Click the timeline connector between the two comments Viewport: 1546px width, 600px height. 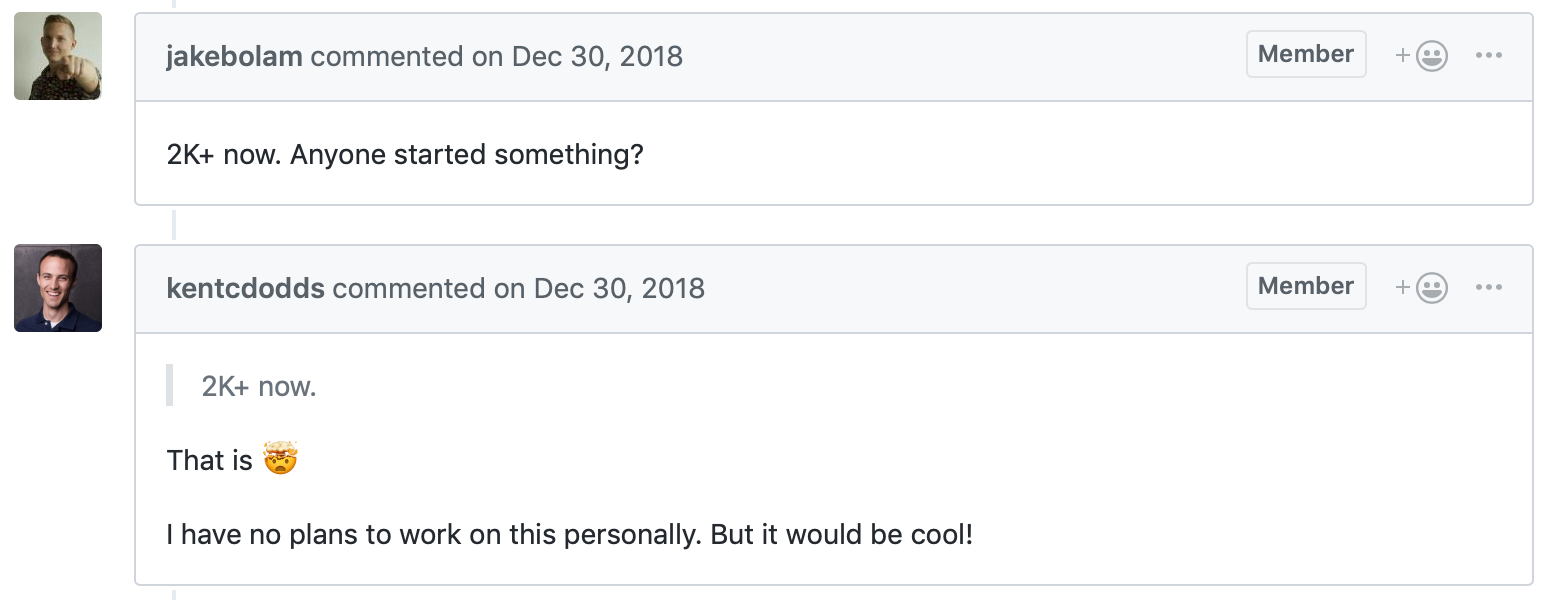pyautogui.click(x=173, y=225)
